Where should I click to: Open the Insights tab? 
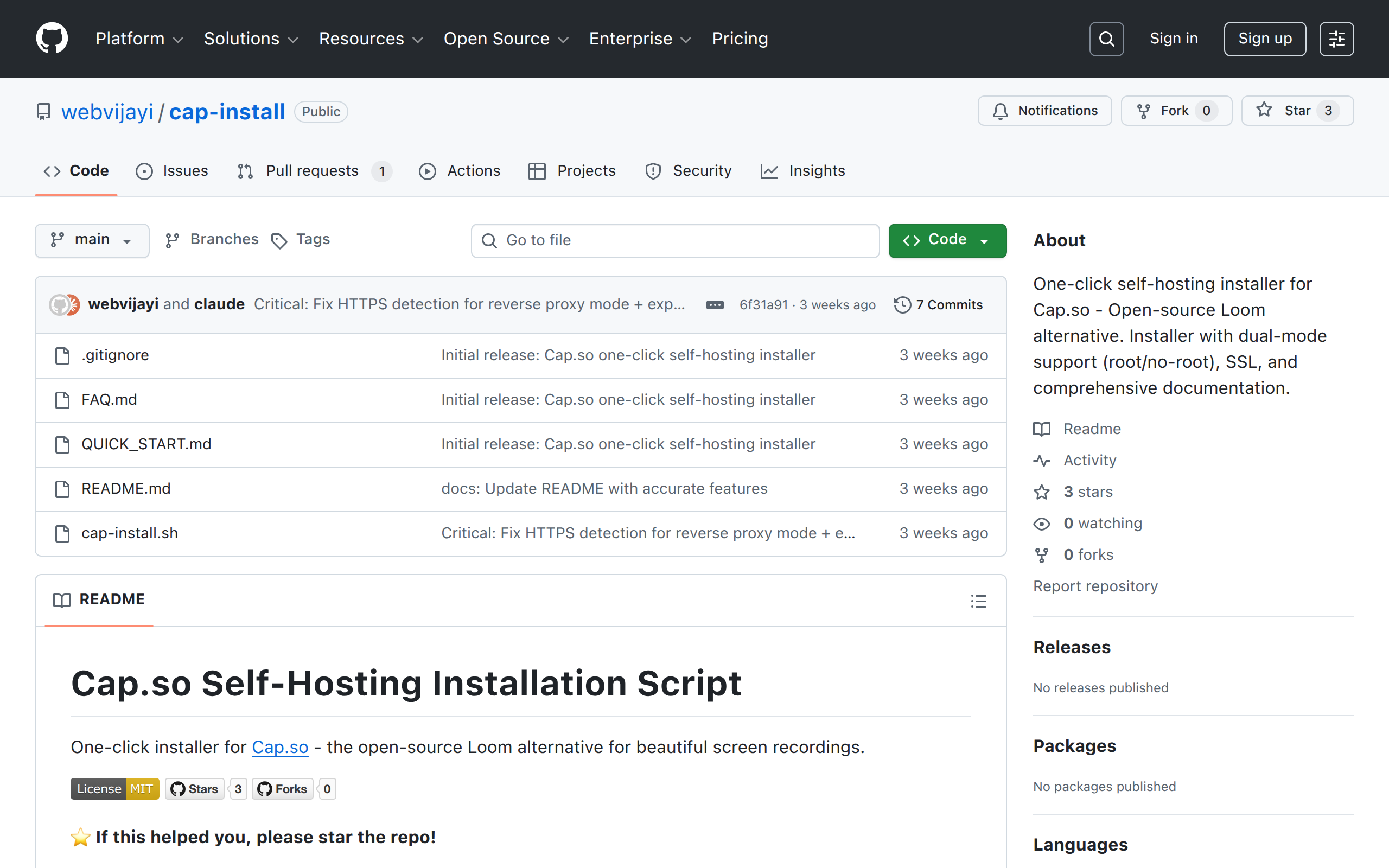[803, 171]
